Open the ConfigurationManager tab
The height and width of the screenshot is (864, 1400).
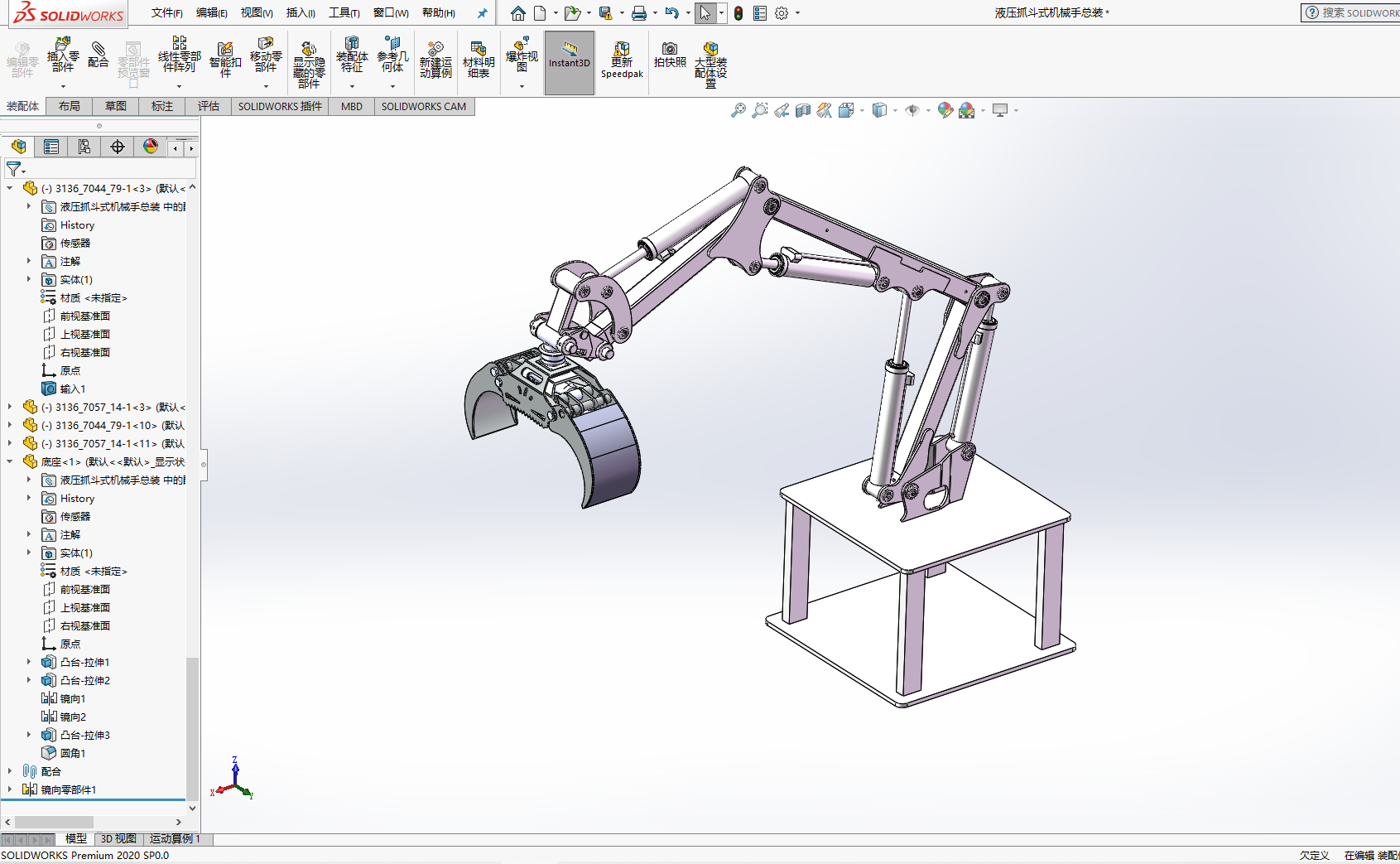84,147
